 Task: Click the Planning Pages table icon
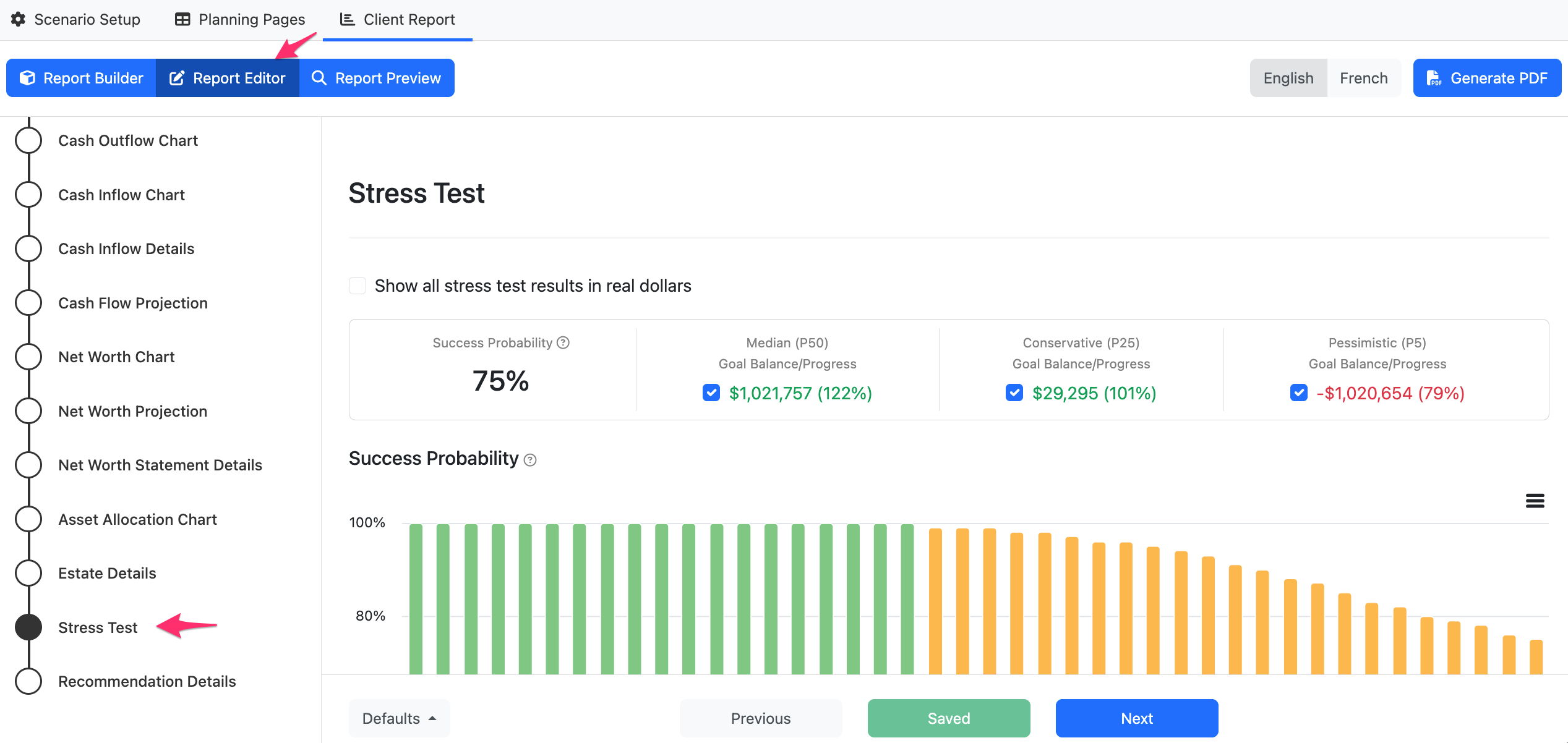point(182,19)
